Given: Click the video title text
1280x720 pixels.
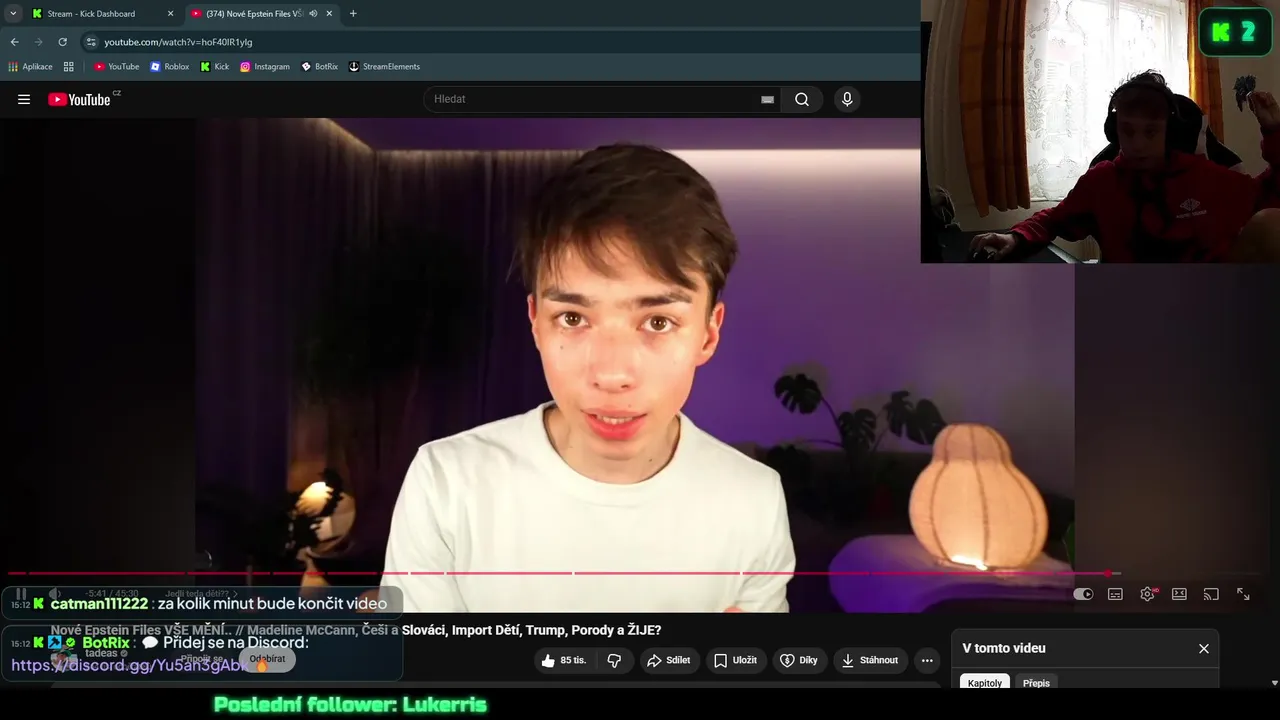Looking at the screenshot, I should (356, 630).
